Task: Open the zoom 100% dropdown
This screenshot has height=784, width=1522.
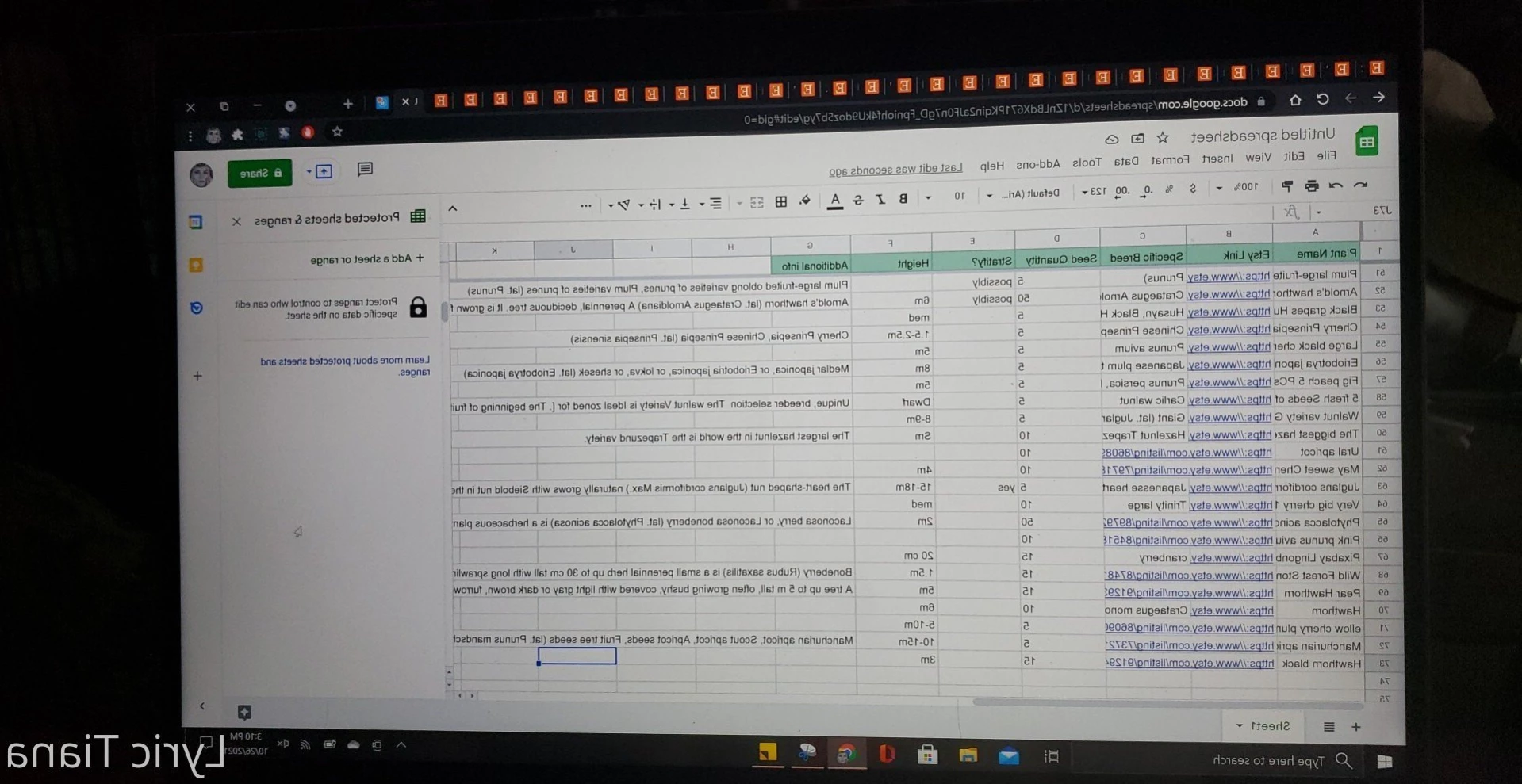Action: [1236, 187]
